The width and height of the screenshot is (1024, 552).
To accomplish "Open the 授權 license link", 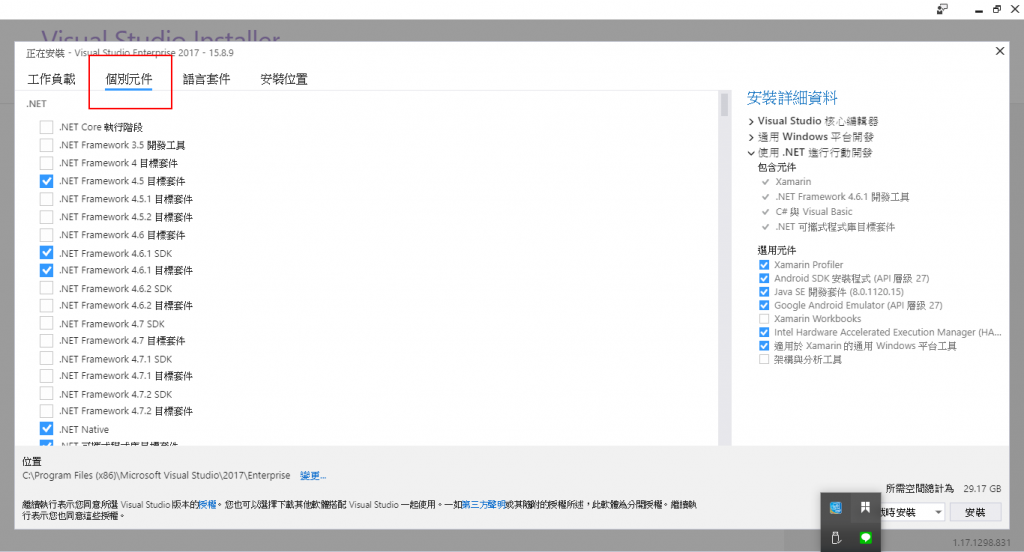I will 207,504.
